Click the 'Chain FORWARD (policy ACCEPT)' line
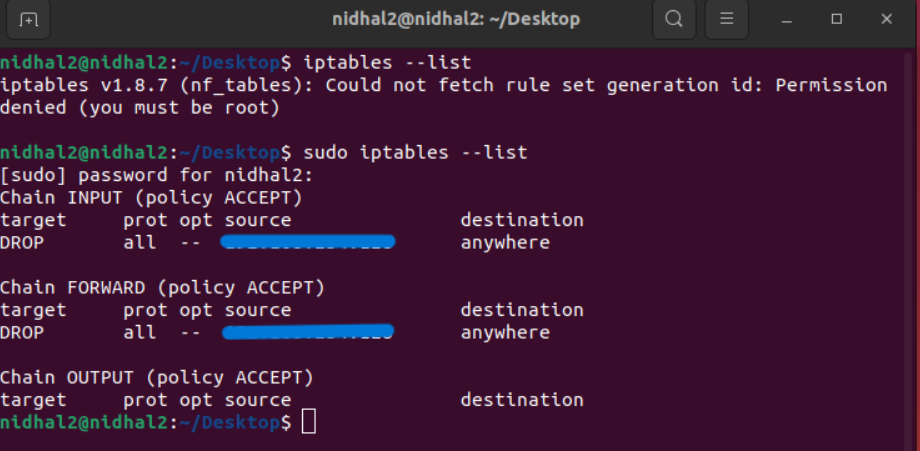 pyautogui.click(x=162, y=287)
